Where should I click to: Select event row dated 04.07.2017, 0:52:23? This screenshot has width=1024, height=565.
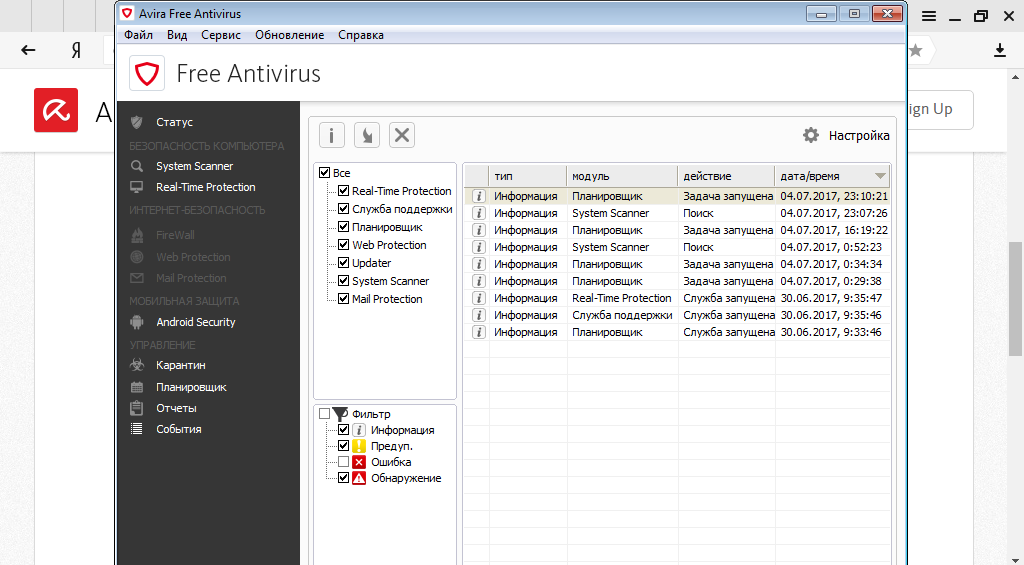pyautogui.click(x=677, y=247)
